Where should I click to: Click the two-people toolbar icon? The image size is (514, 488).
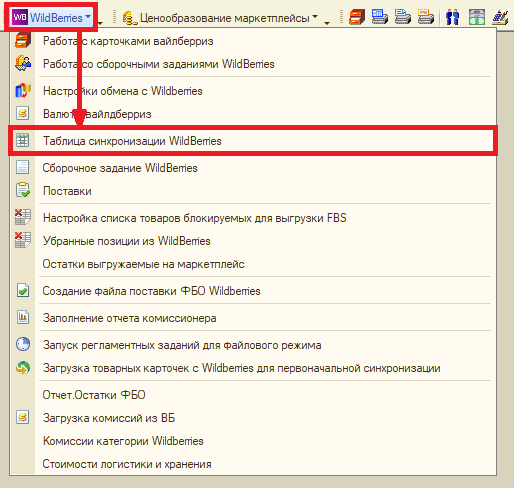[x=452, y=17]
